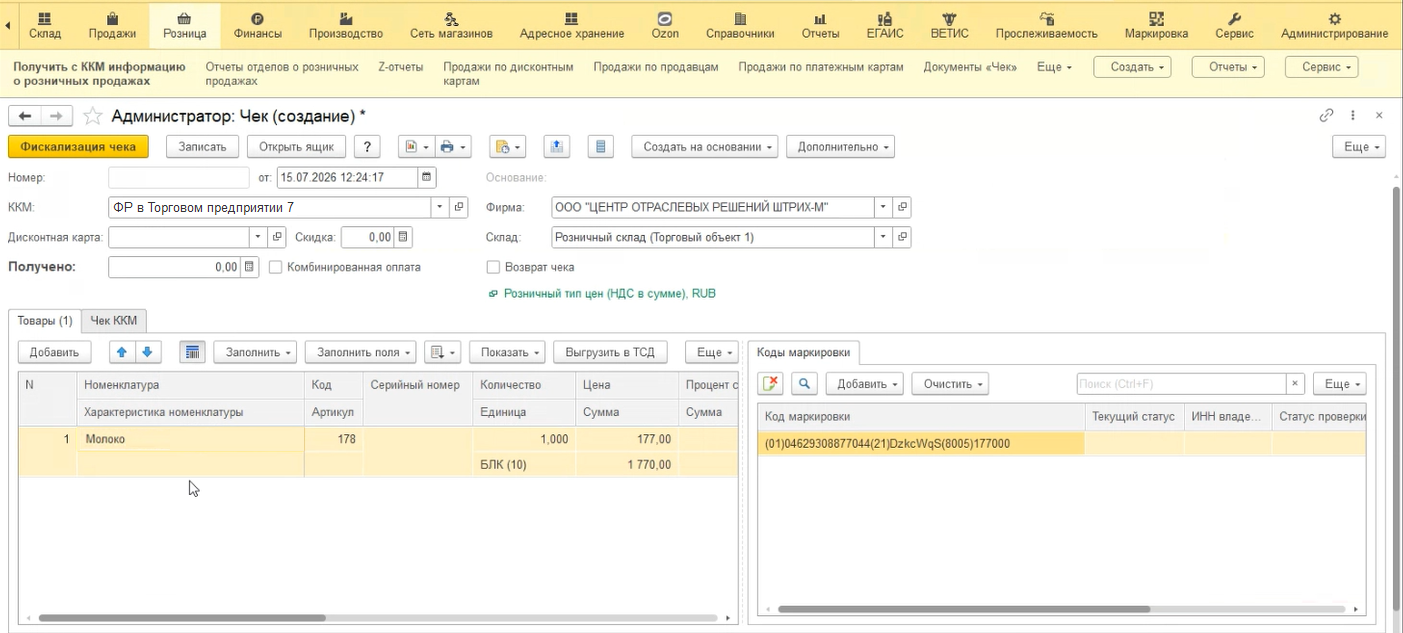Open the Продажи section
This screenshot has height=633, width=1403.
112,26
